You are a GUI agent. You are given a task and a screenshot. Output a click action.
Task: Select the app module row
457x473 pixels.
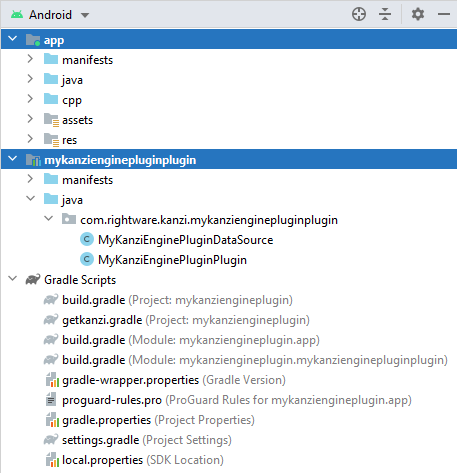229,39
